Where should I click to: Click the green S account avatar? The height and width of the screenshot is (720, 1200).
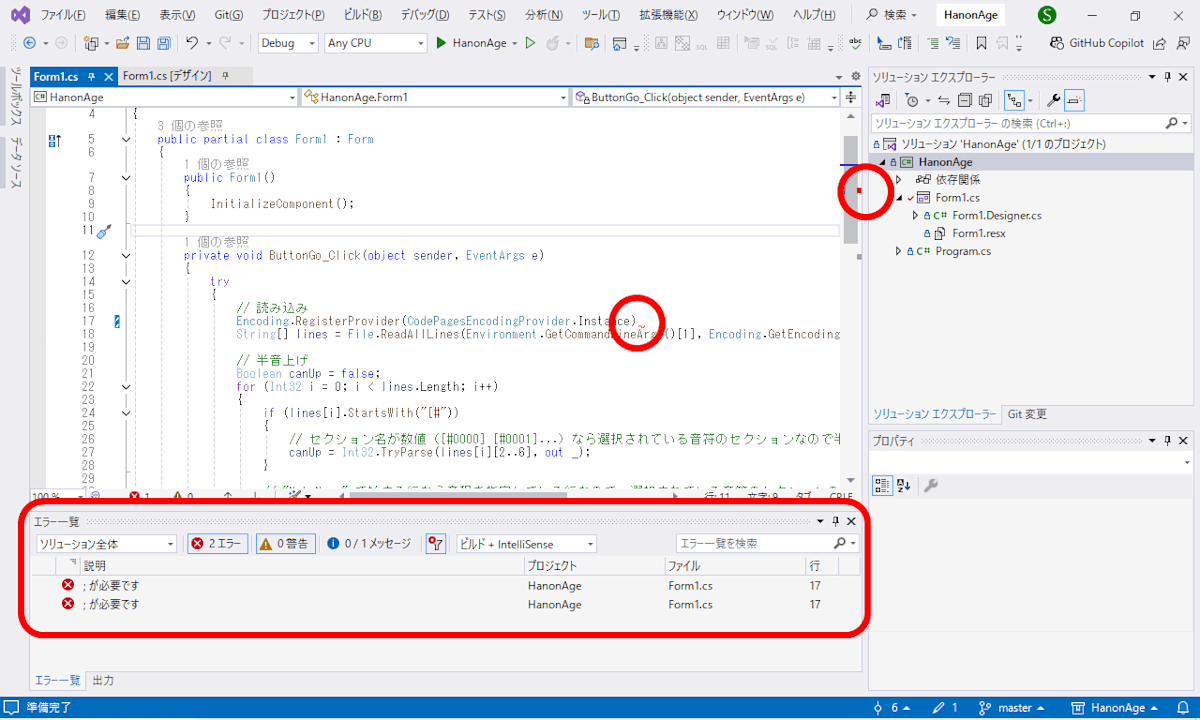1047,15
